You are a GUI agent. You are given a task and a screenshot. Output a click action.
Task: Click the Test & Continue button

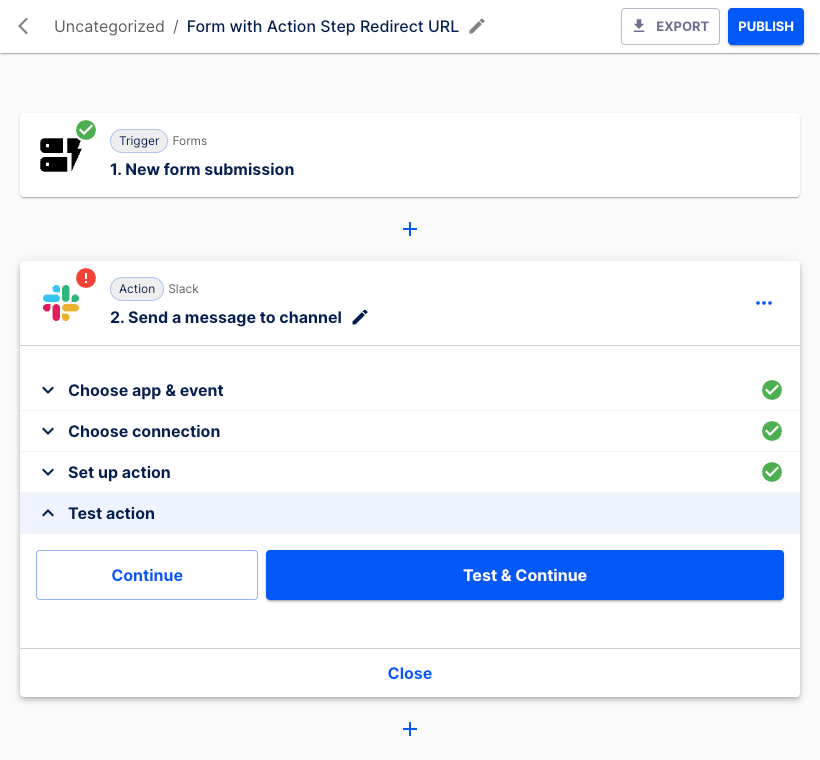coord(524,575)
